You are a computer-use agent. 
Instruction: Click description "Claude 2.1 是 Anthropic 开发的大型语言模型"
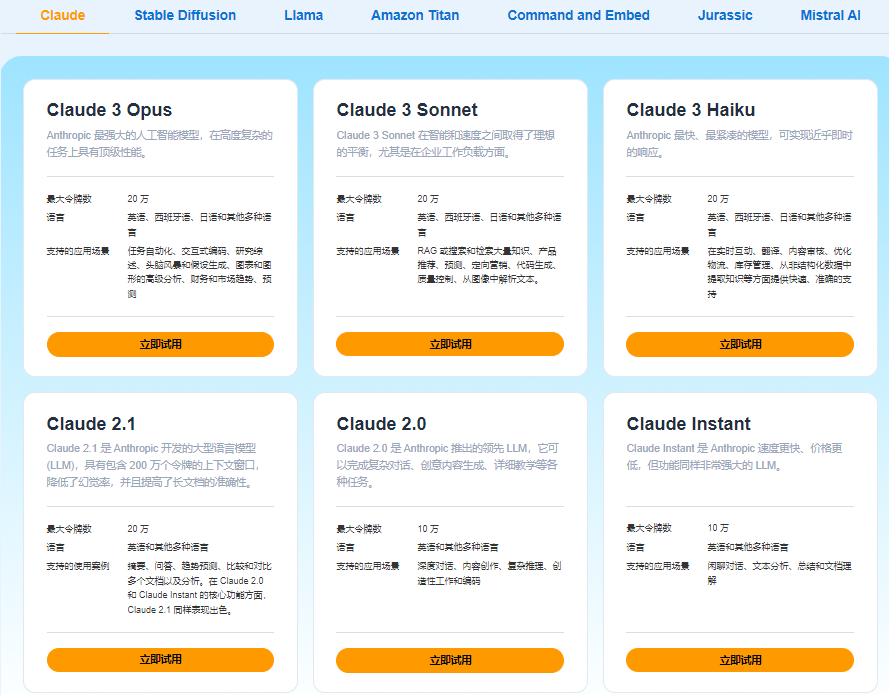tap(154, 465)
